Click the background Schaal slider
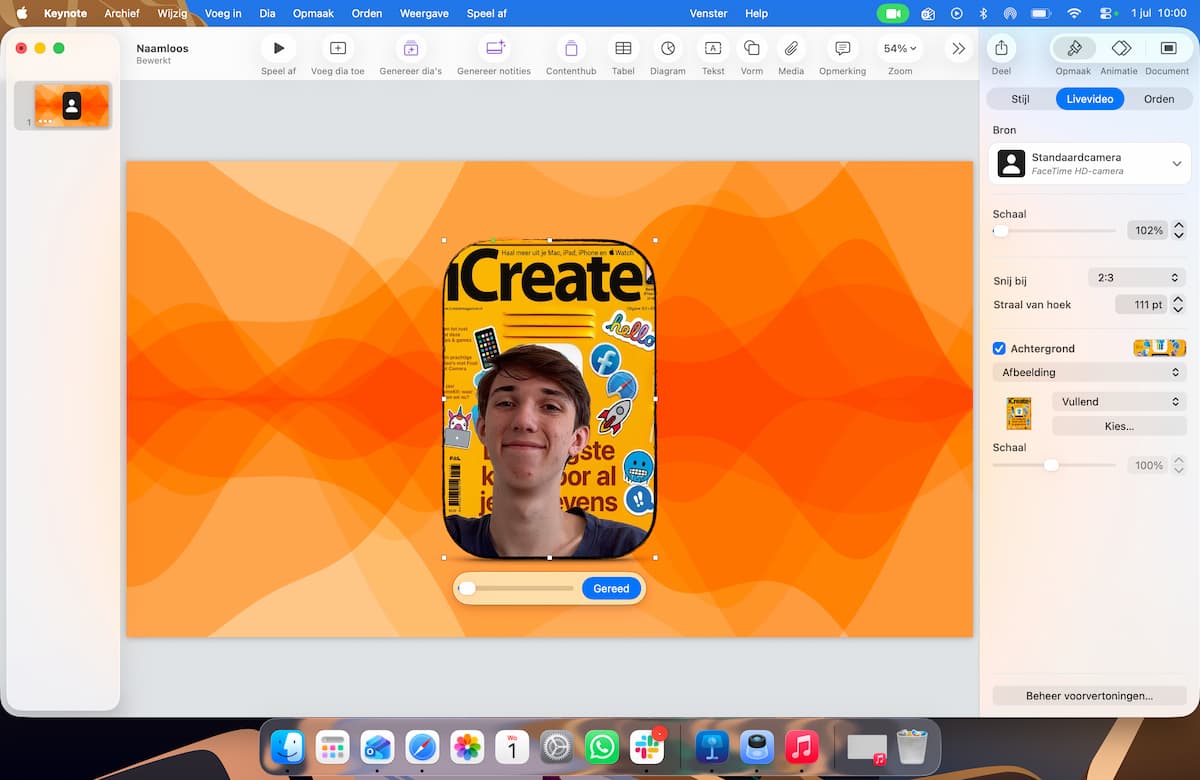This screenshot has height=780, width=1200. coord(1054,465)
